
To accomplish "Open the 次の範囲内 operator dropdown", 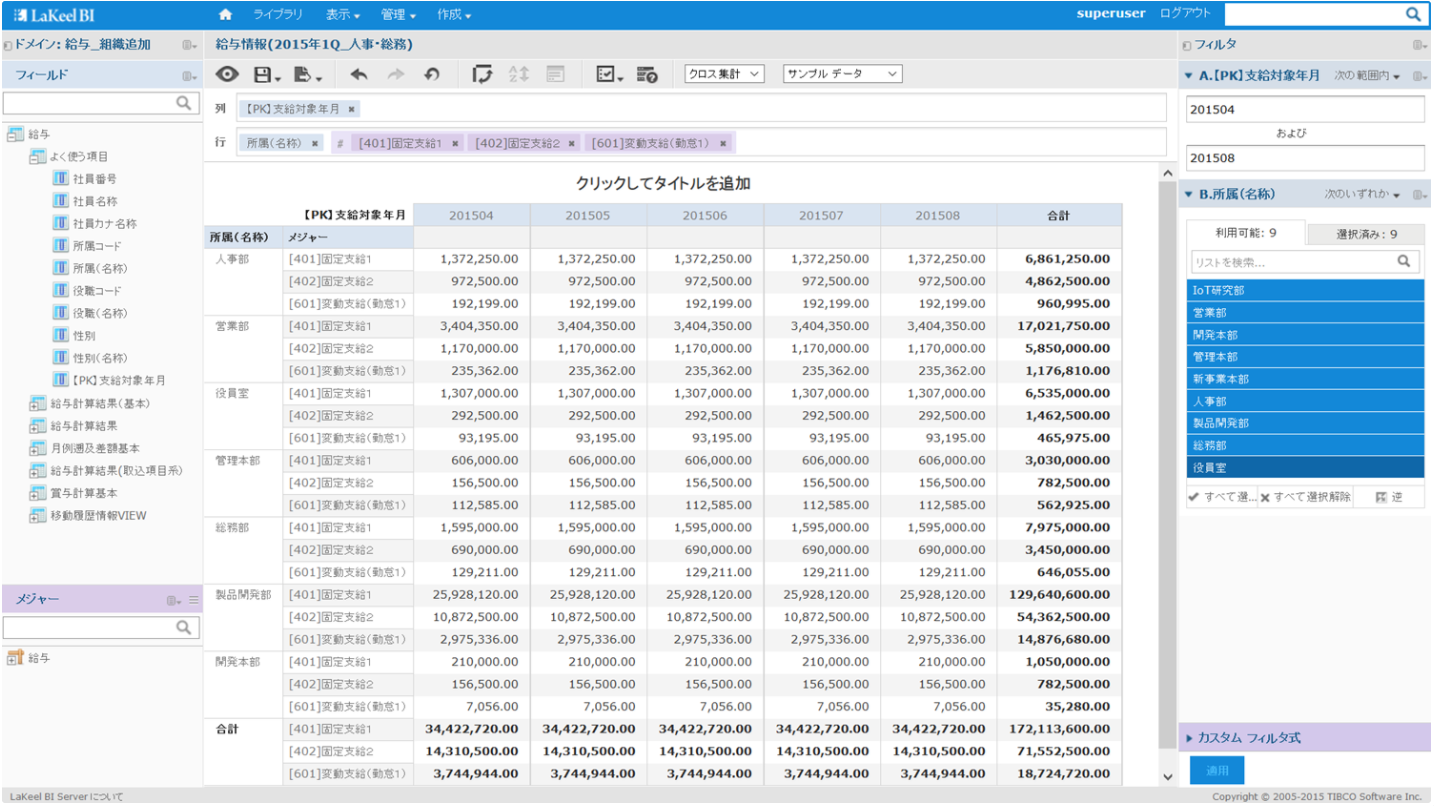I will 1367,76.
